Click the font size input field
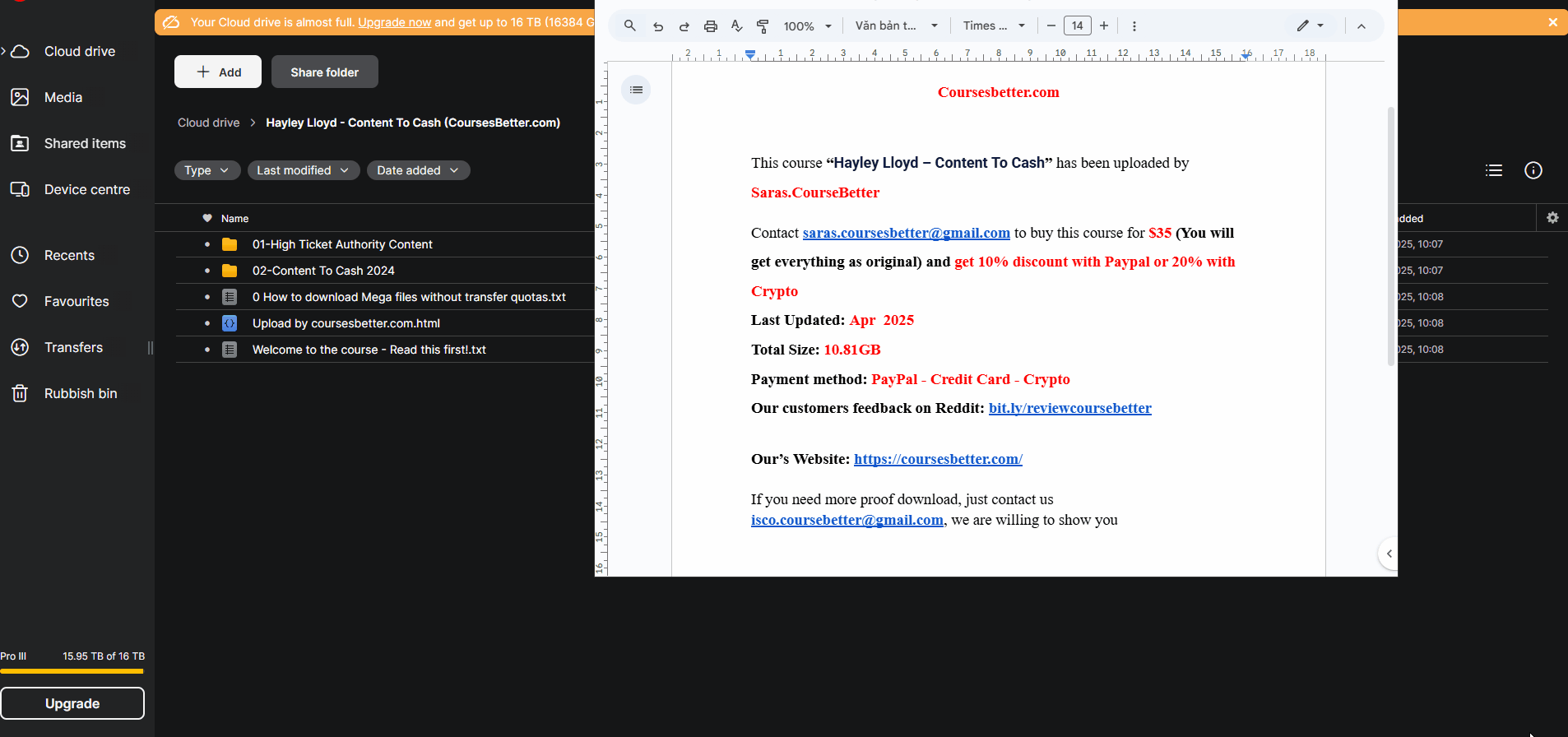Image resolution: width=1568 pixels, height=737 pixels. (1077, 26)
